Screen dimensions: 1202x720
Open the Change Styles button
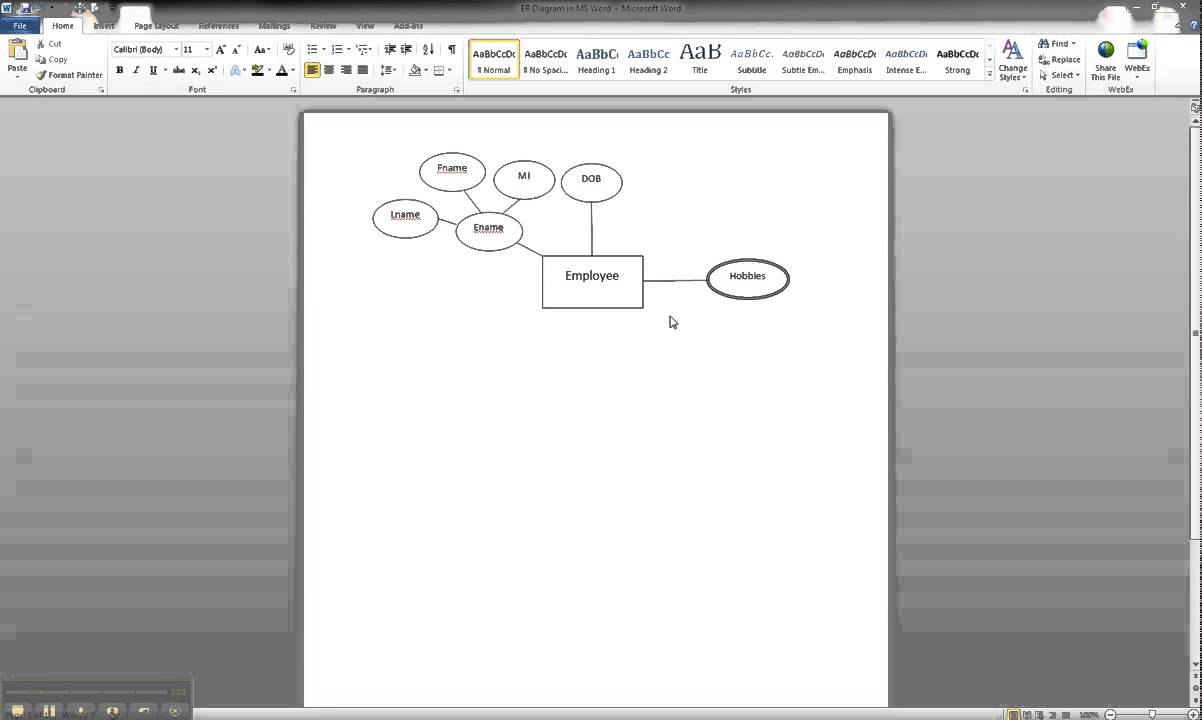point(1012,60)
